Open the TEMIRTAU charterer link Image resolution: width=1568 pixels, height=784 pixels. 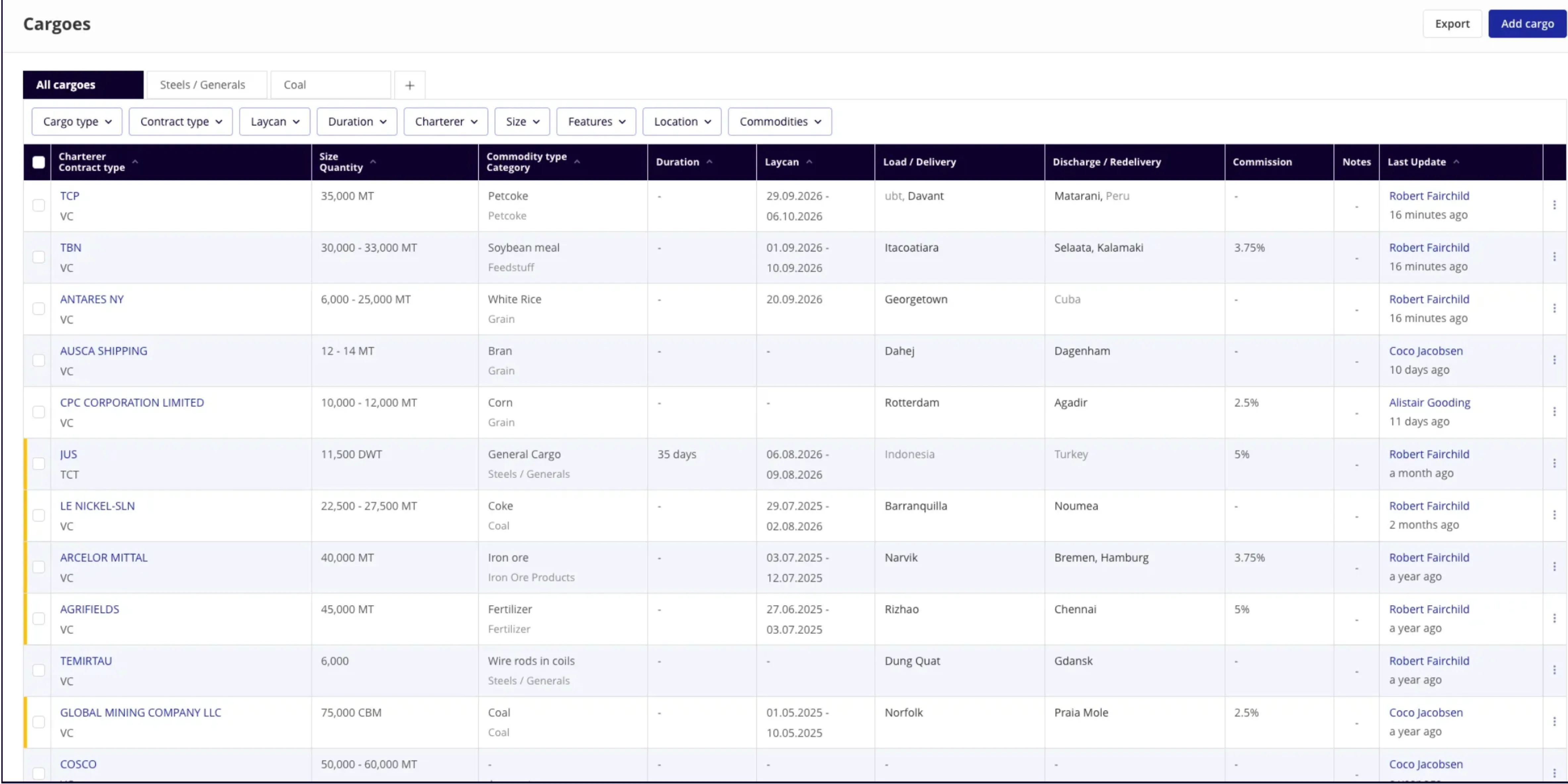(x=86, y=661)
